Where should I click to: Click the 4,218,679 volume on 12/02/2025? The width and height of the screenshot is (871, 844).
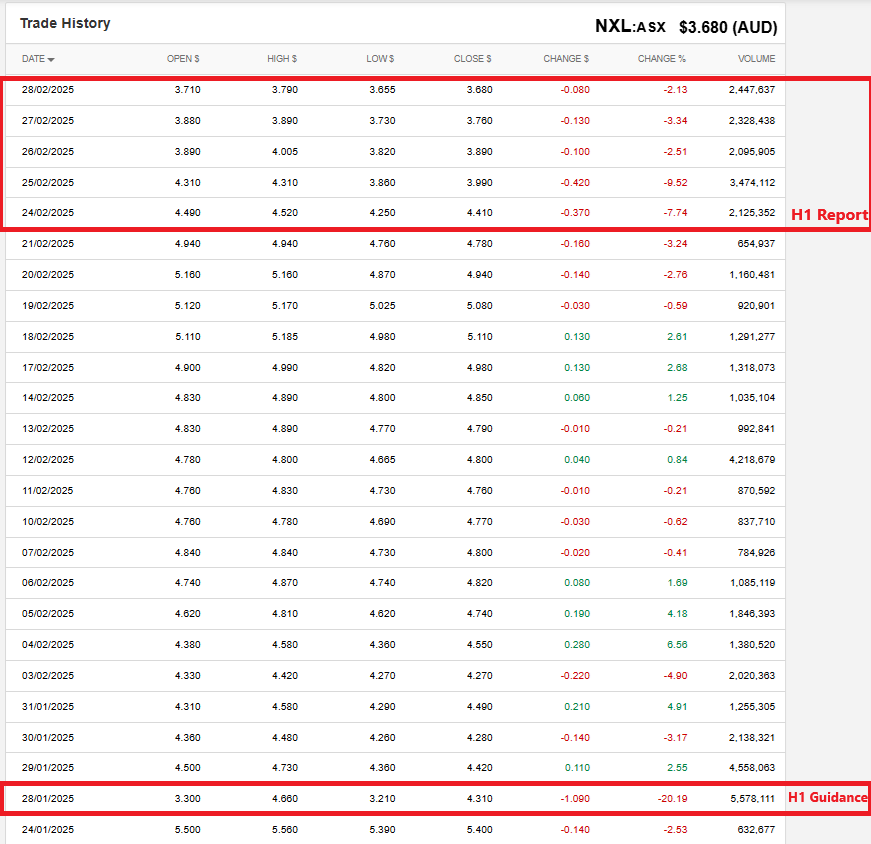pyautogui.click(x=751, y=460)
